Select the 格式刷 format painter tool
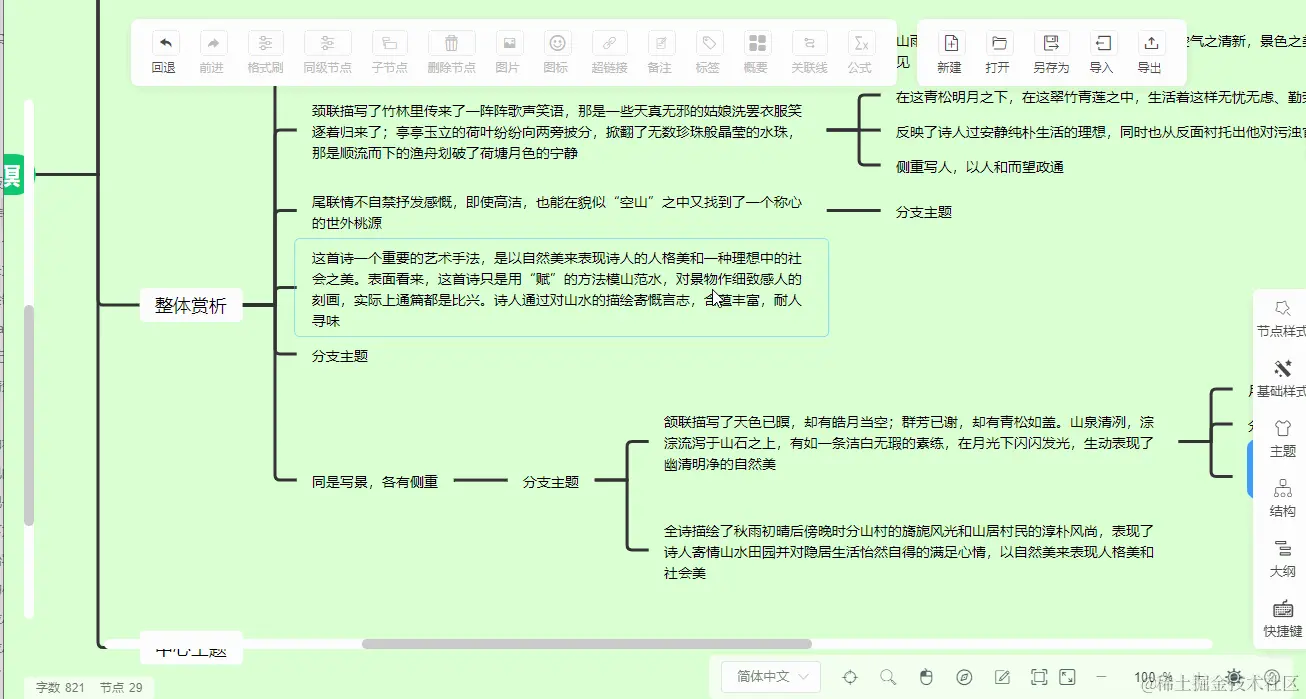Screen dimensions: 1306x699 pos(265,52)
